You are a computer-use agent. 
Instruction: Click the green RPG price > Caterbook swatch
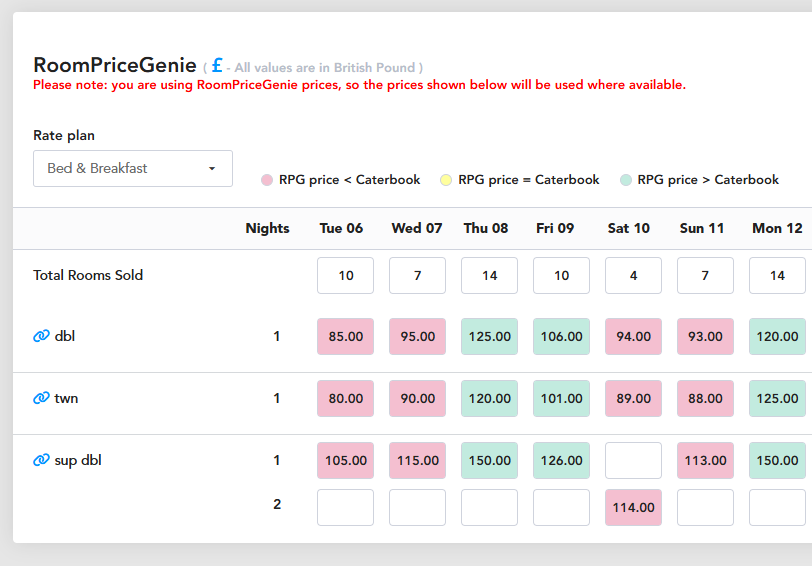[x=626, y=180]
